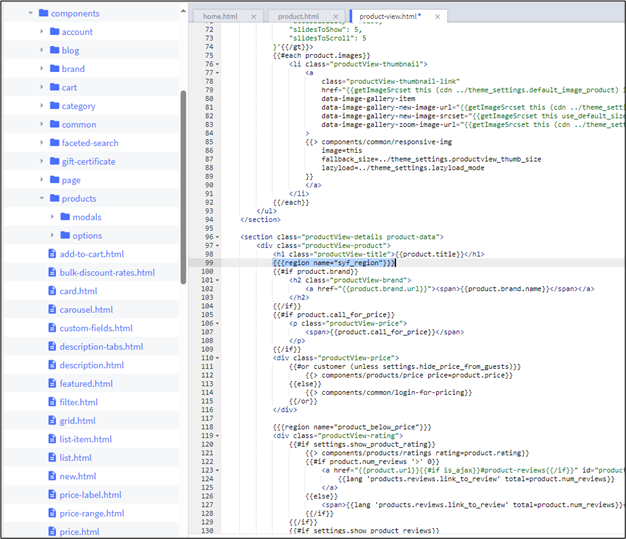Collapse the products folder arrow
This screenshot has height=539, width=626.
(42, 198)
